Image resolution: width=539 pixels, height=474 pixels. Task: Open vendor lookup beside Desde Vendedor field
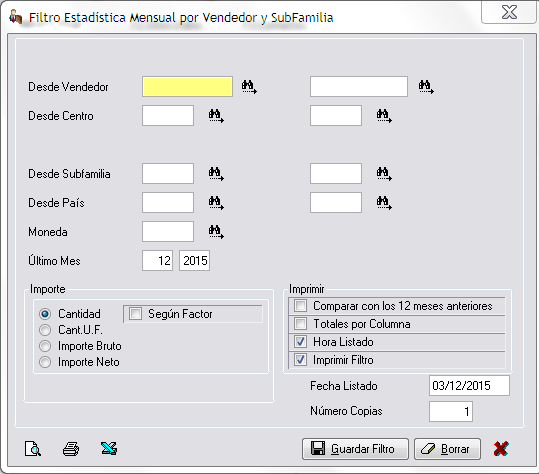point(249,87)
